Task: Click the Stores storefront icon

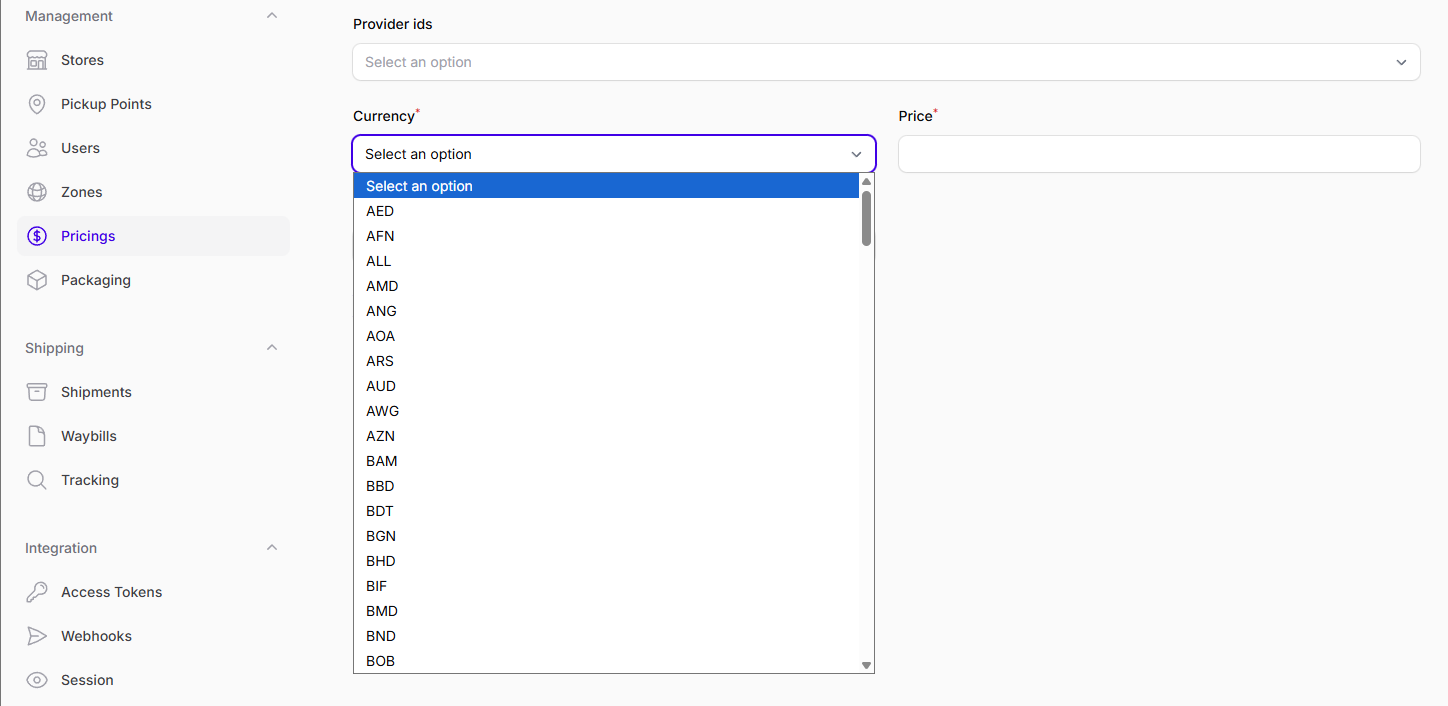Action: pos(37,60)
